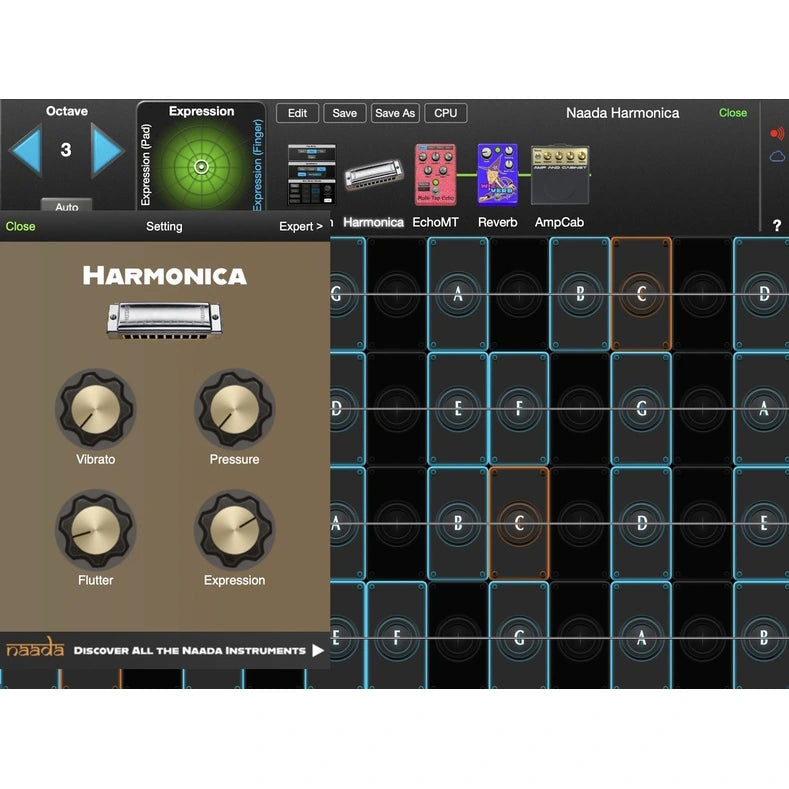Play the A pad in bottom row

(642, 637)
